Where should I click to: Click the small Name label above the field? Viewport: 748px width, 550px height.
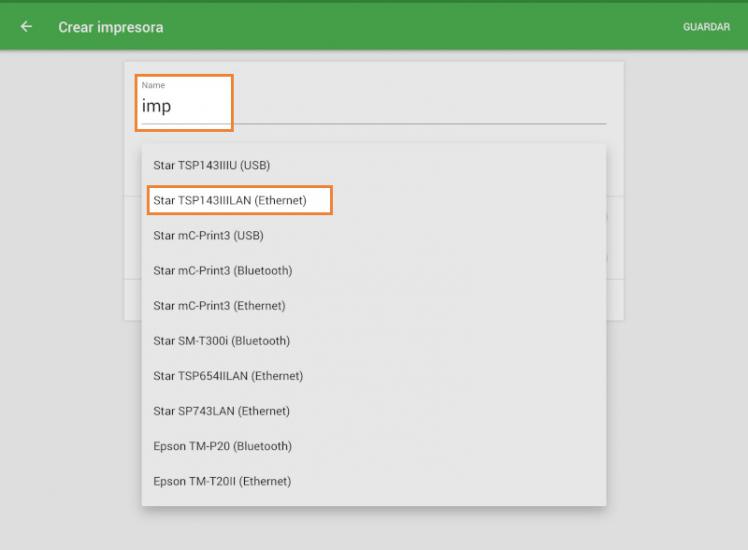coord(153,86)
